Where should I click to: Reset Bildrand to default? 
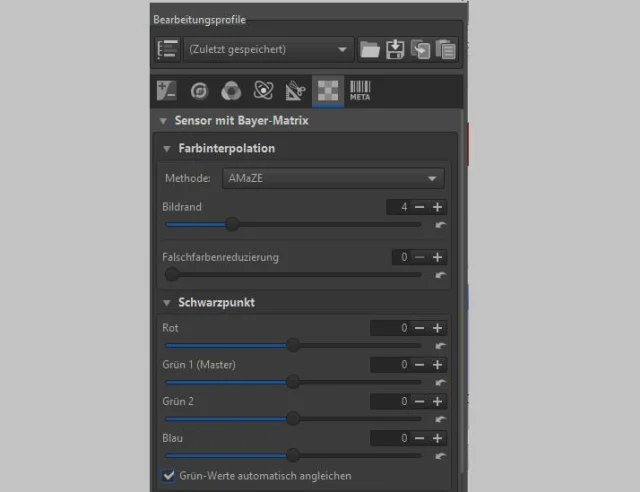point(440,225)
